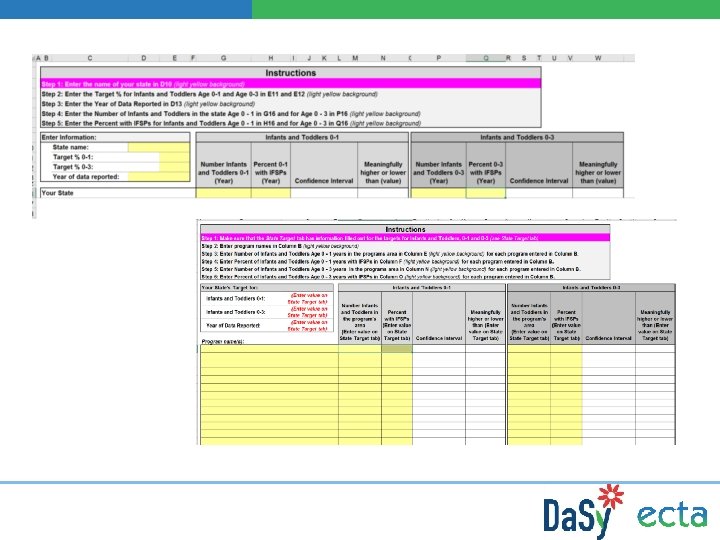This screenshot has height=540, width=720.
Task: Click the magenta Step 1 row in top Instructions
Action: (291, 84)
